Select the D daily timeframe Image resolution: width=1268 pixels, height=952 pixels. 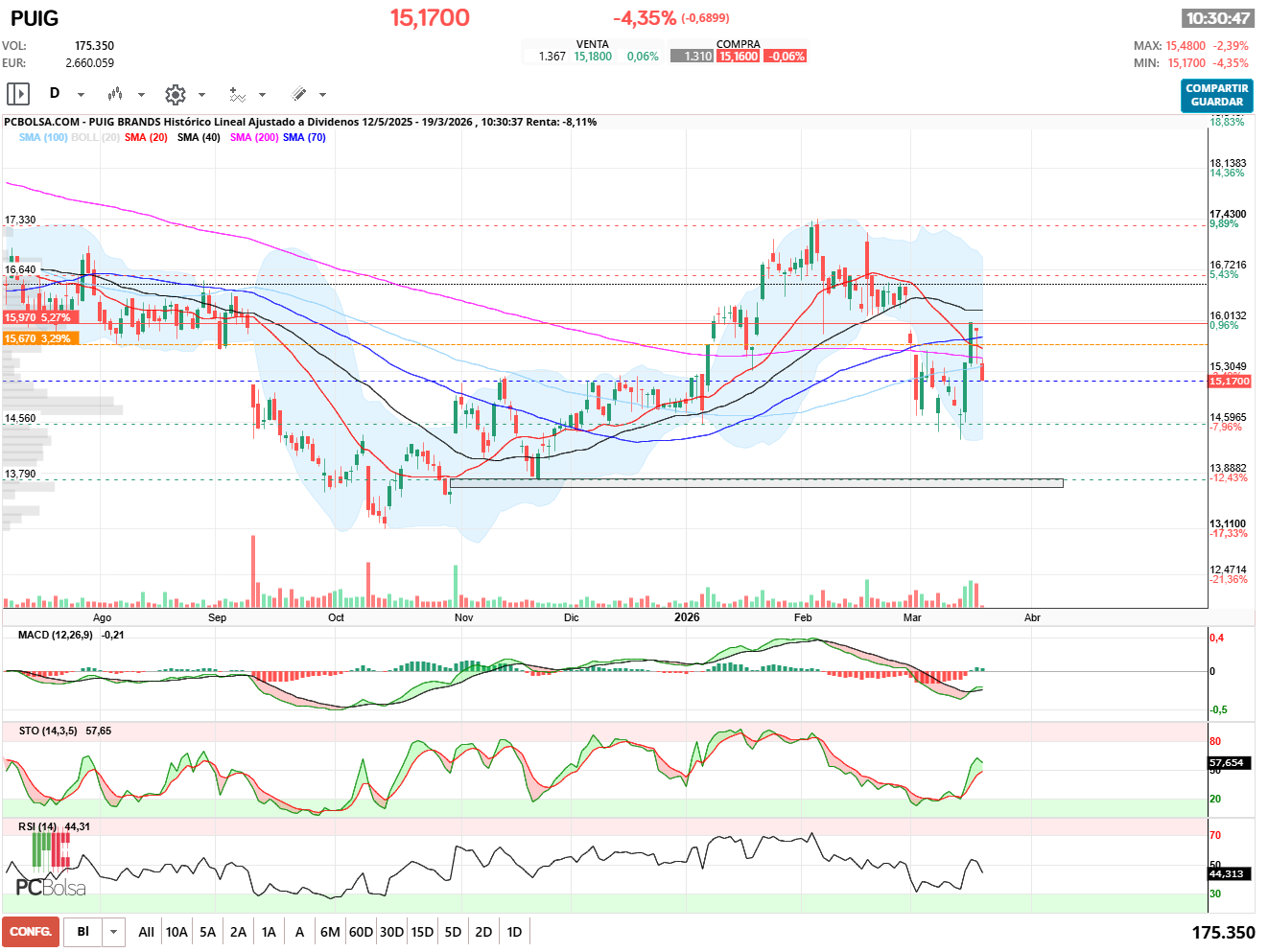55,93
